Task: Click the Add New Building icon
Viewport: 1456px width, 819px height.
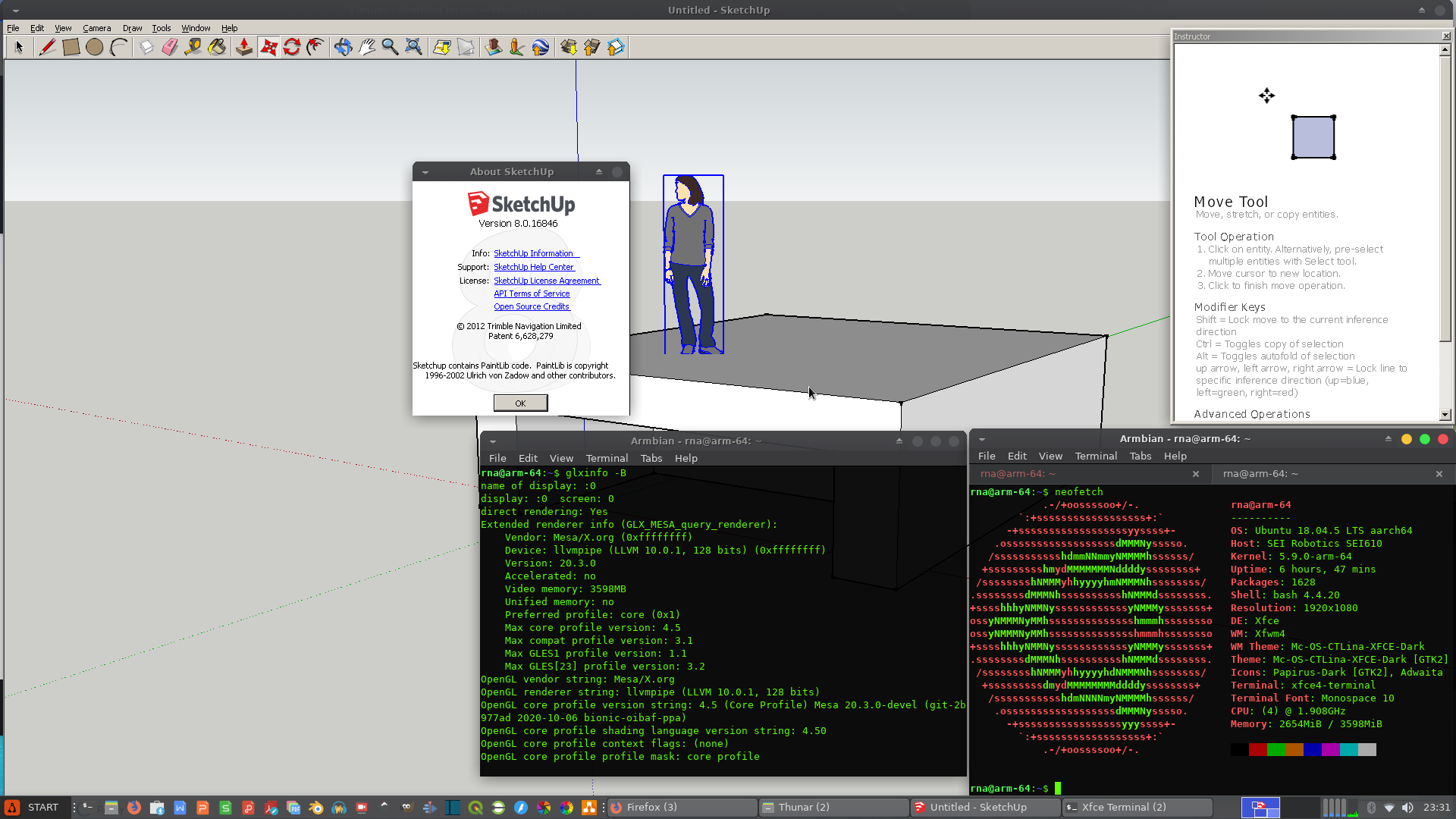Action: point(493,47)
